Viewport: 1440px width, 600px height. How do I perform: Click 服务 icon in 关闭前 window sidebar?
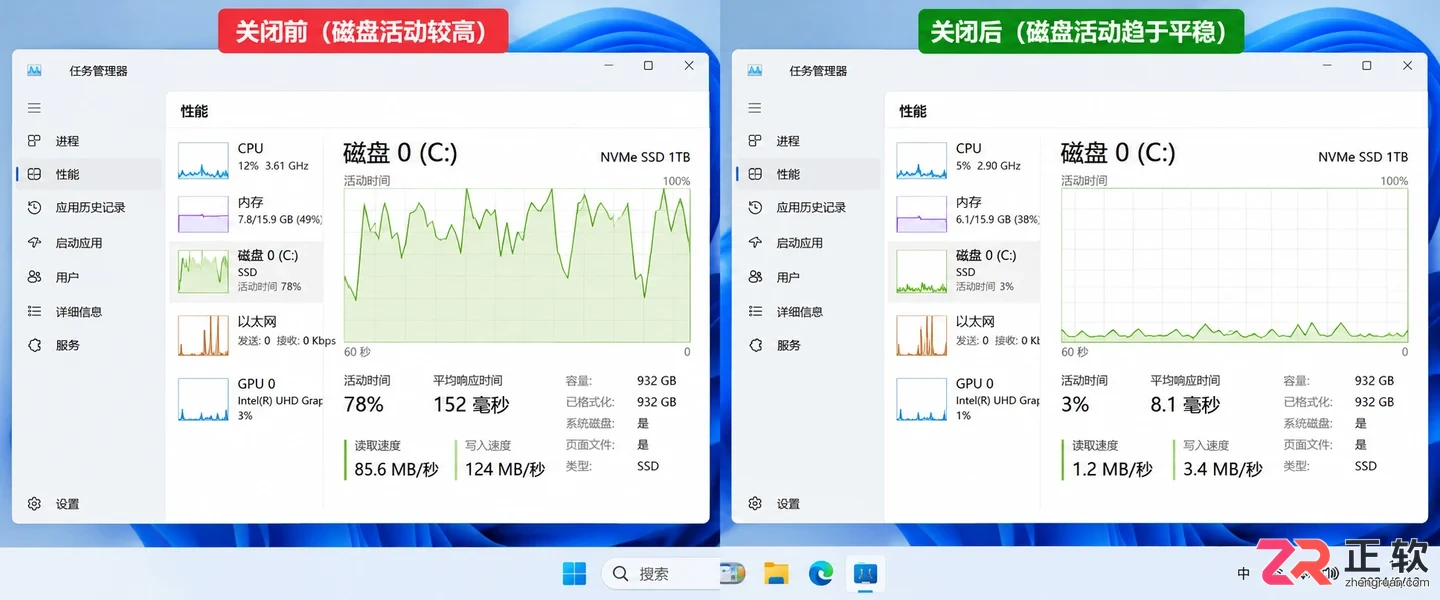point(34,345)
